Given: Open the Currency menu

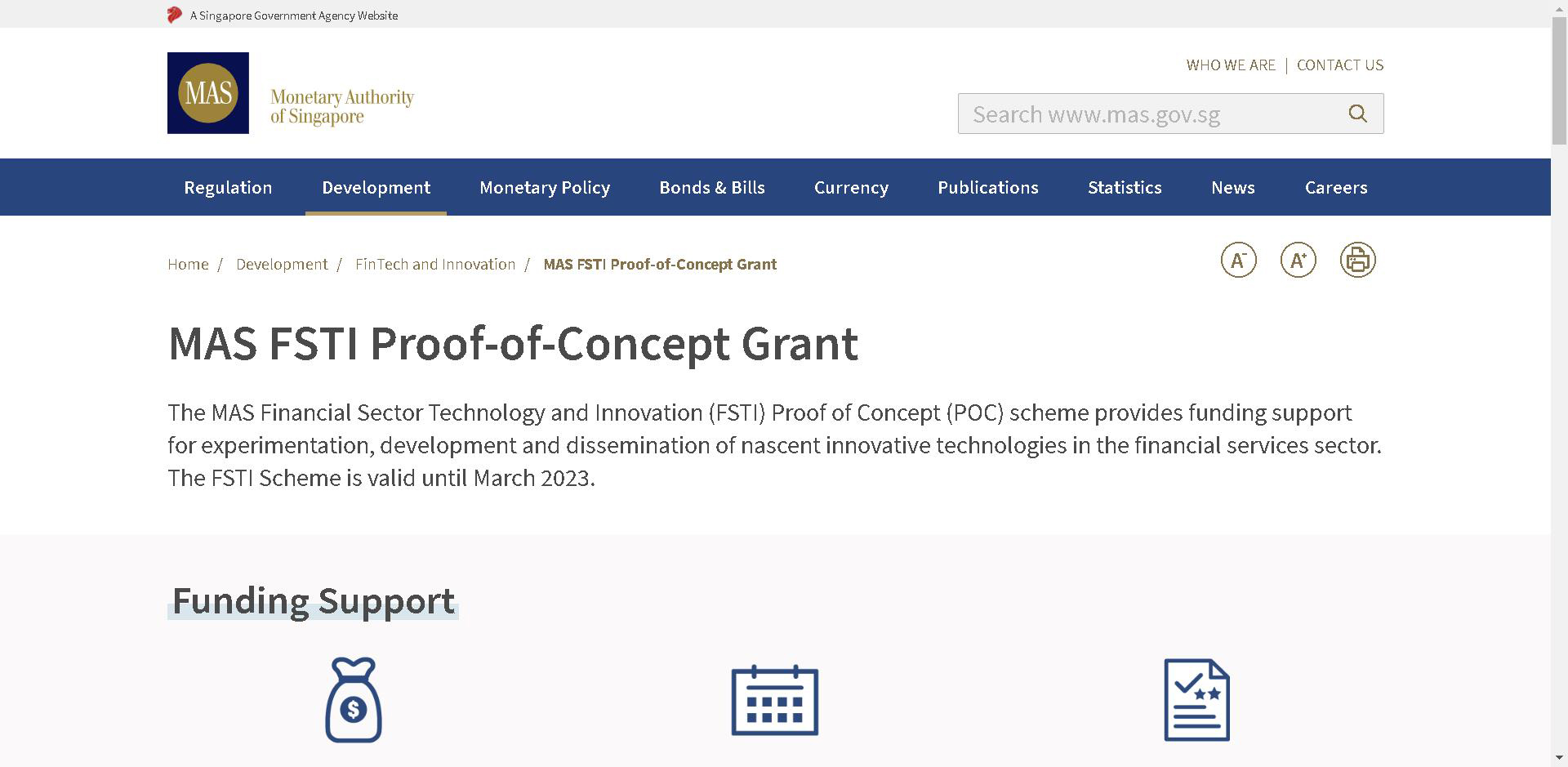Looking at the screenshot, I should tap(851, 187).
